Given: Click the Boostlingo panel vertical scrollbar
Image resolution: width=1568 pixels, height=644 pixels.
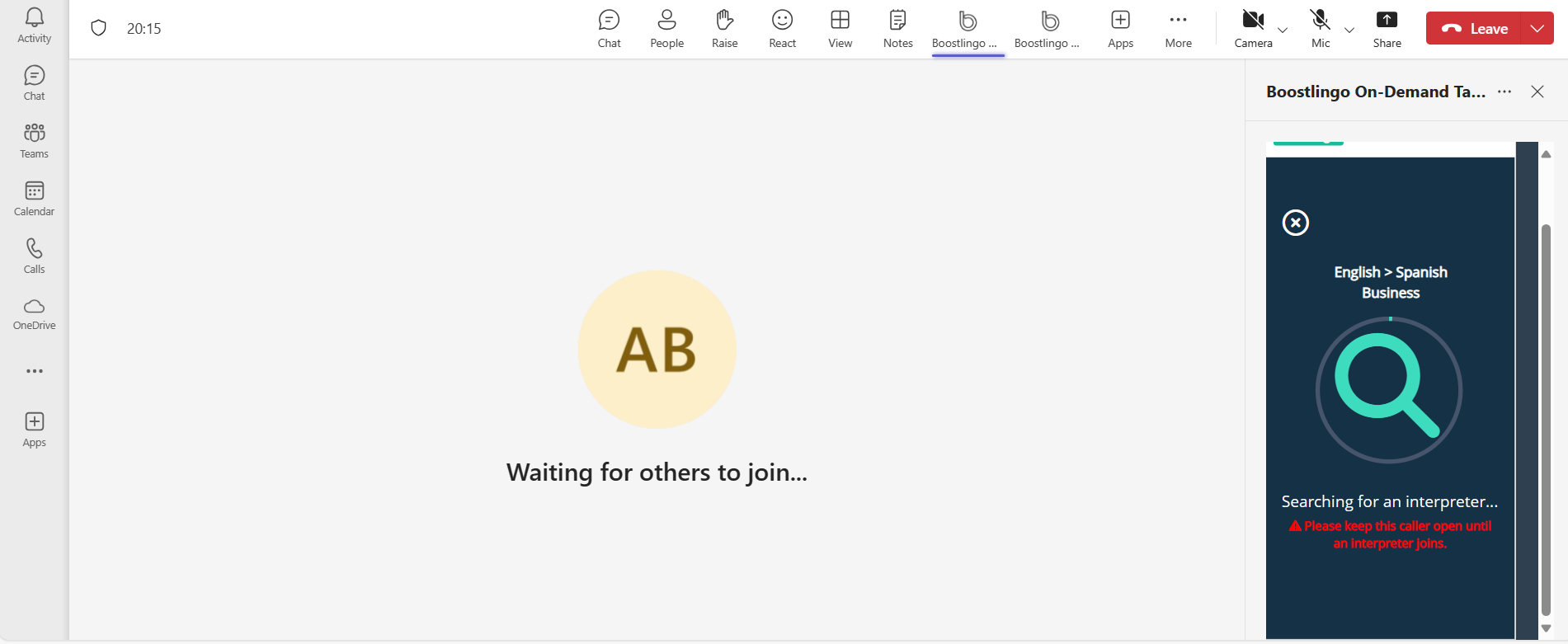Looking at the screenshot, I should pyautogui.click(x=1546, y=412).
